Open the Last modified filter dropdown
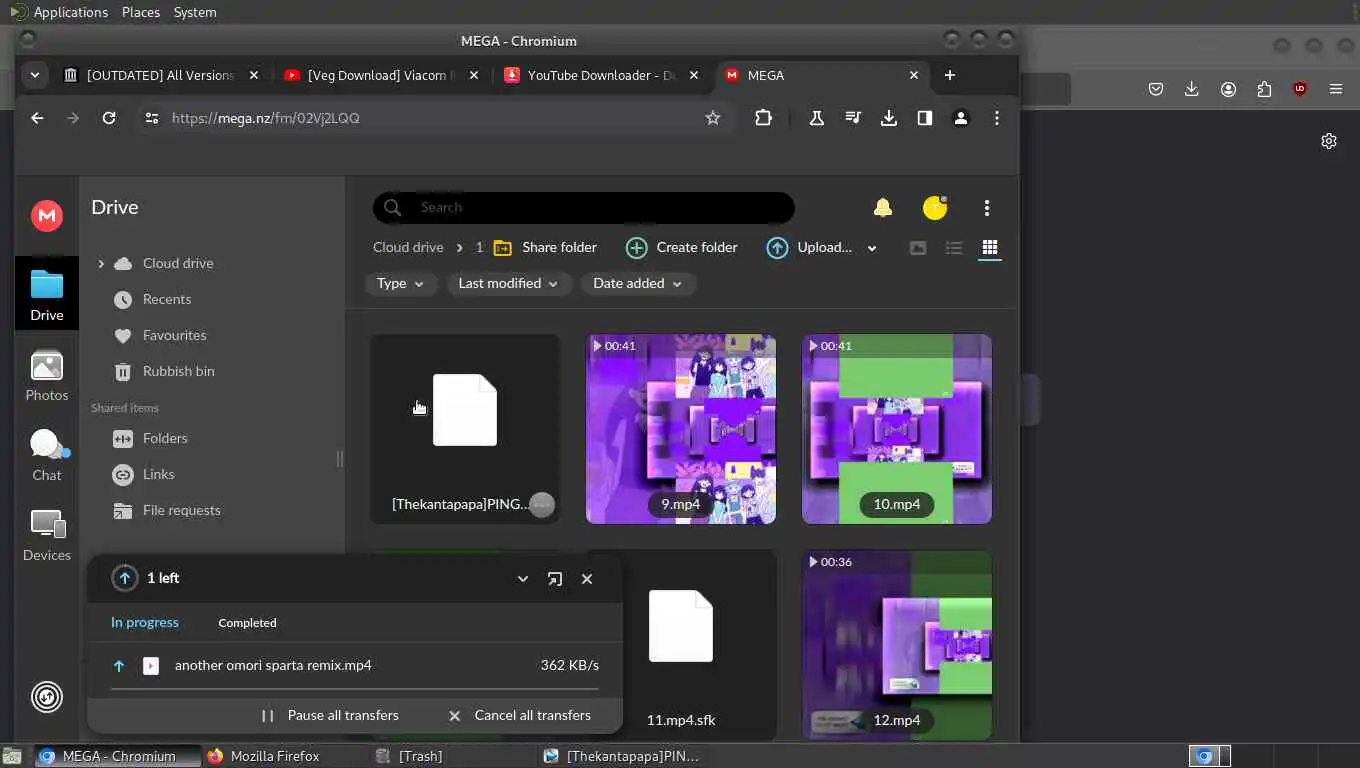This screenshot has height=768, width=1360. point(508,284)
